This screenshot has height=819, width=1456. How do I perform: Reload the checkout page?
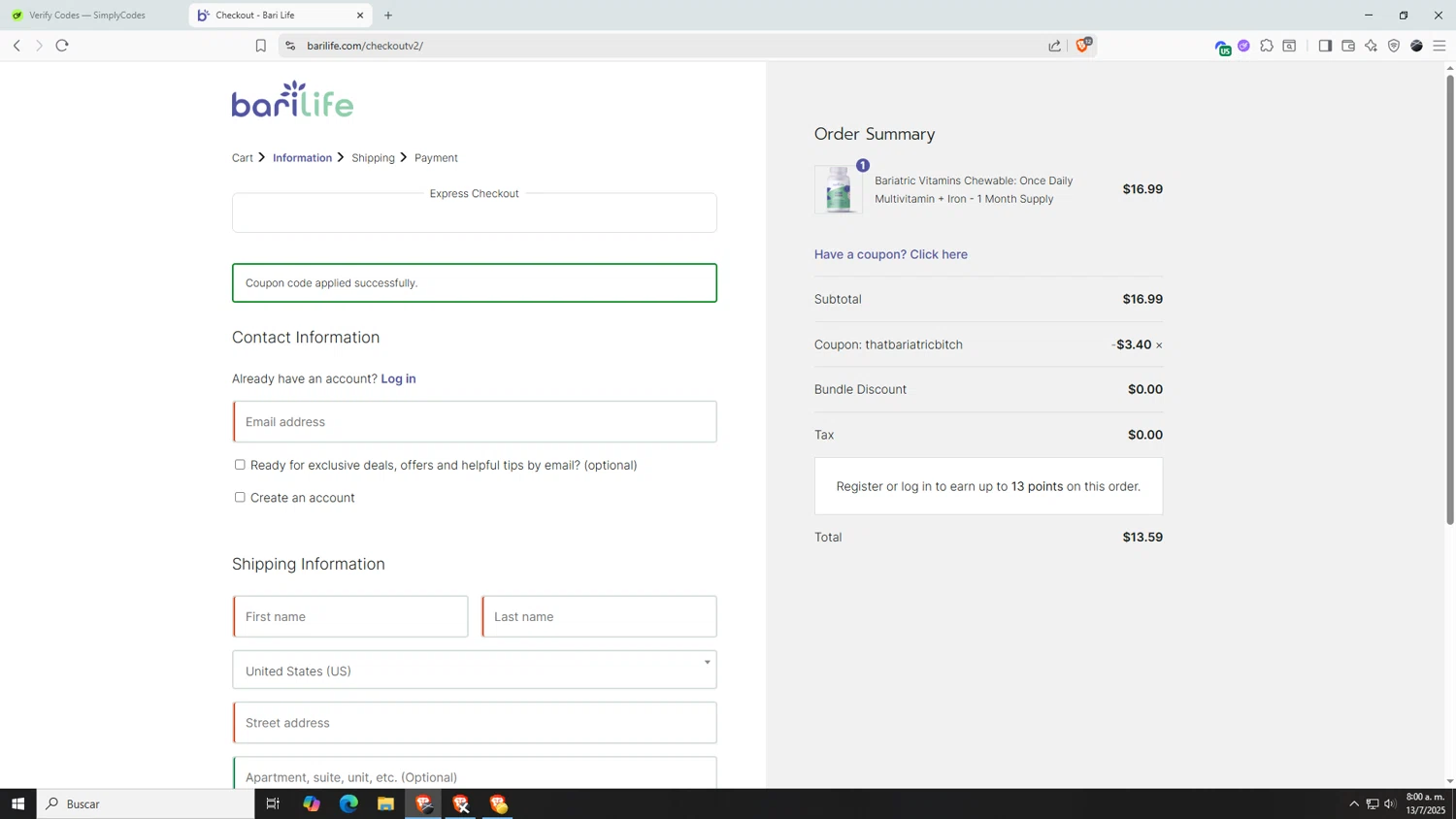pyautogui.click(x=62, y=46)
